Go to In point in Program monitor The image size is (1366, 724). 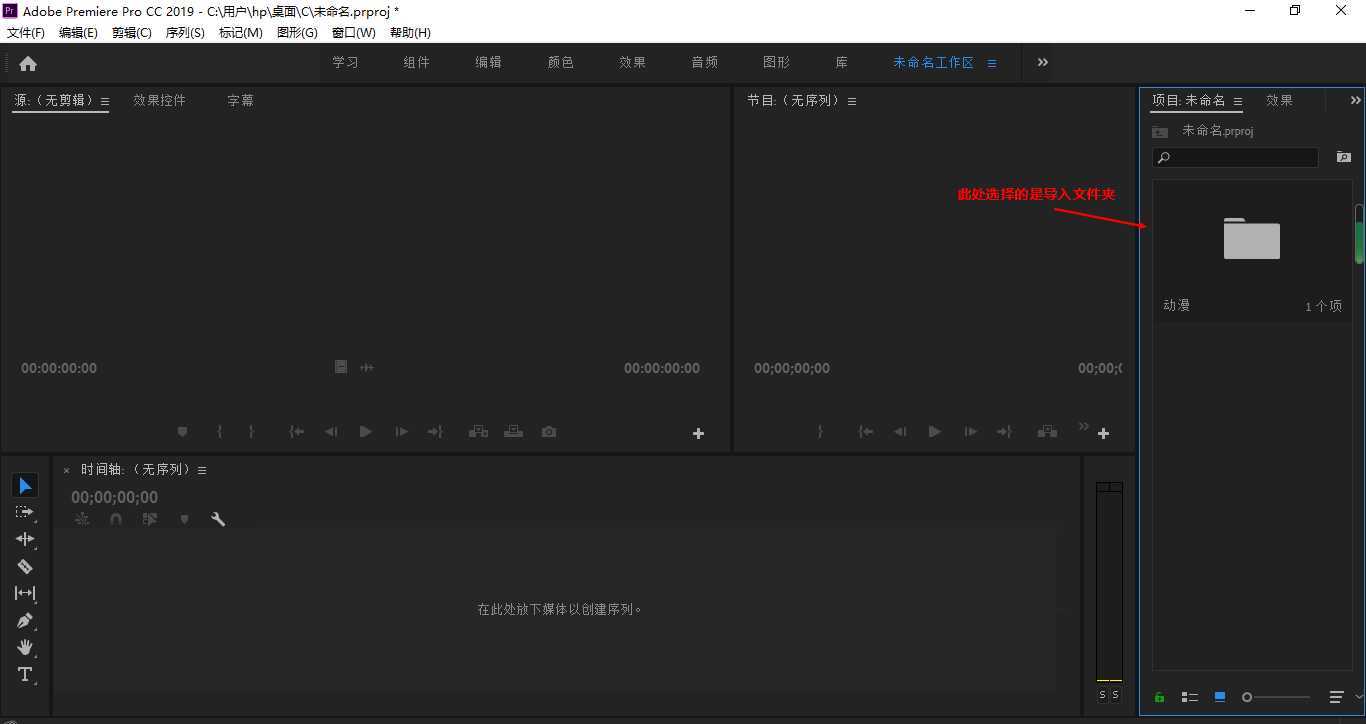coord(866,432)
